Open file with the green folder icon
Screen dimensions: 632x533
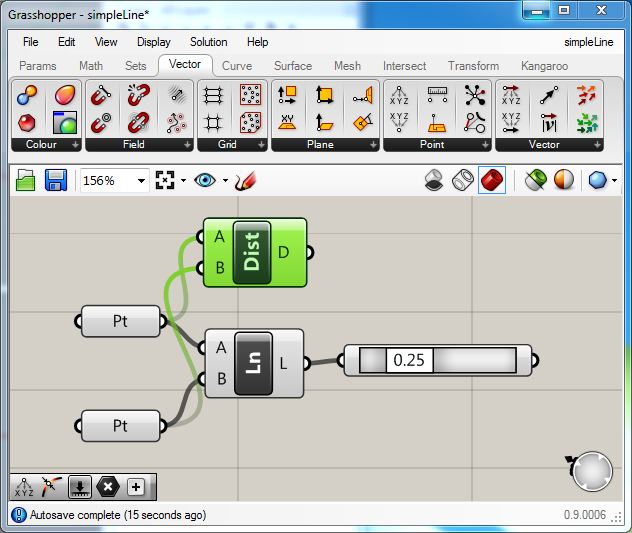coord(25,180)
